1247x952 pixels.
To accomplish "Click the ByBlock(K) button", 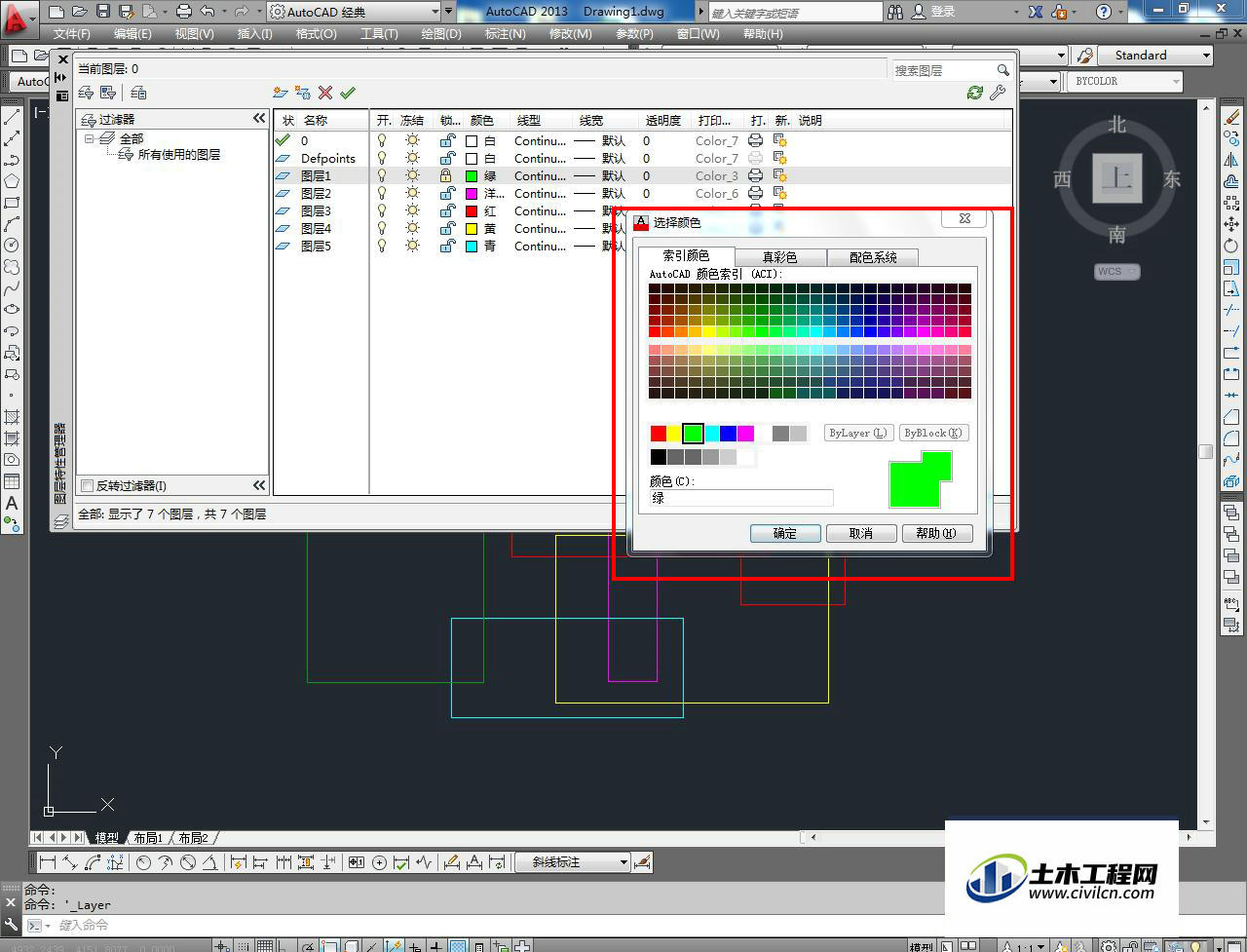I will pyautogui.click(x=932, y=433).
